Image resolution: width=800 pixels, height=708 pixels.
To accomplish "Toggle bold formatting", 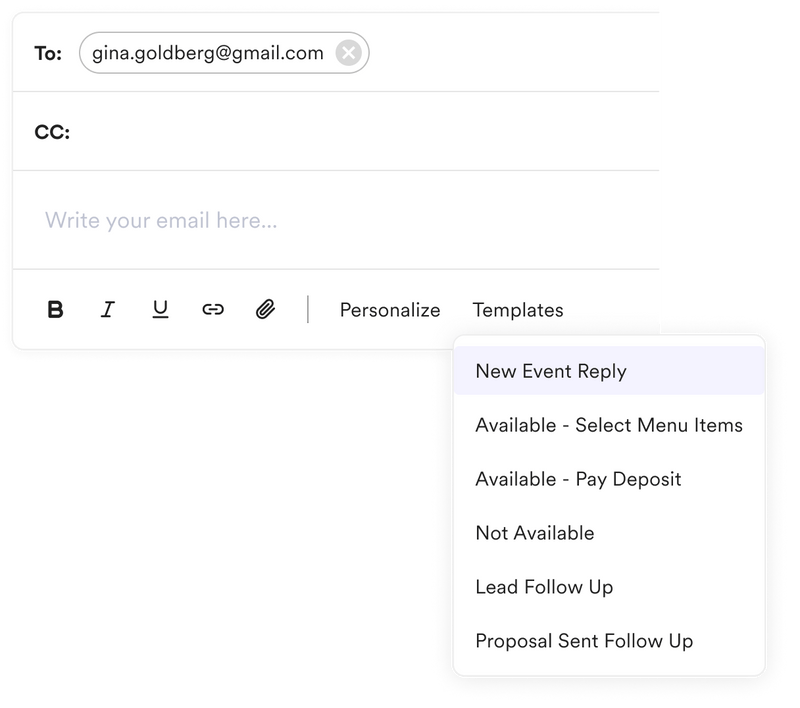I will click(x=56, y=310).
